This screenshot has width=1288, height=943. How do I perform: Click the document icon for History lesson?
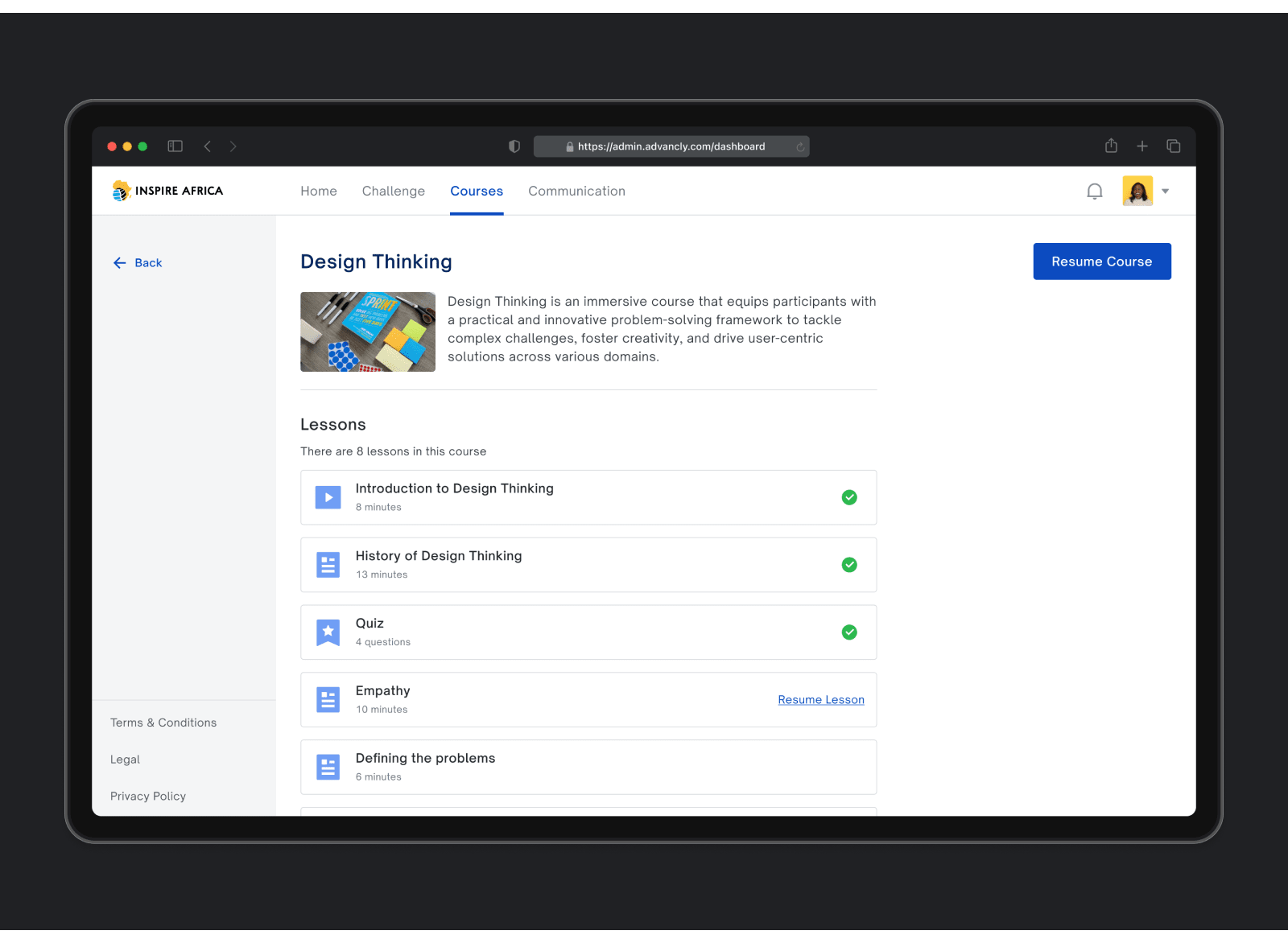328,565
